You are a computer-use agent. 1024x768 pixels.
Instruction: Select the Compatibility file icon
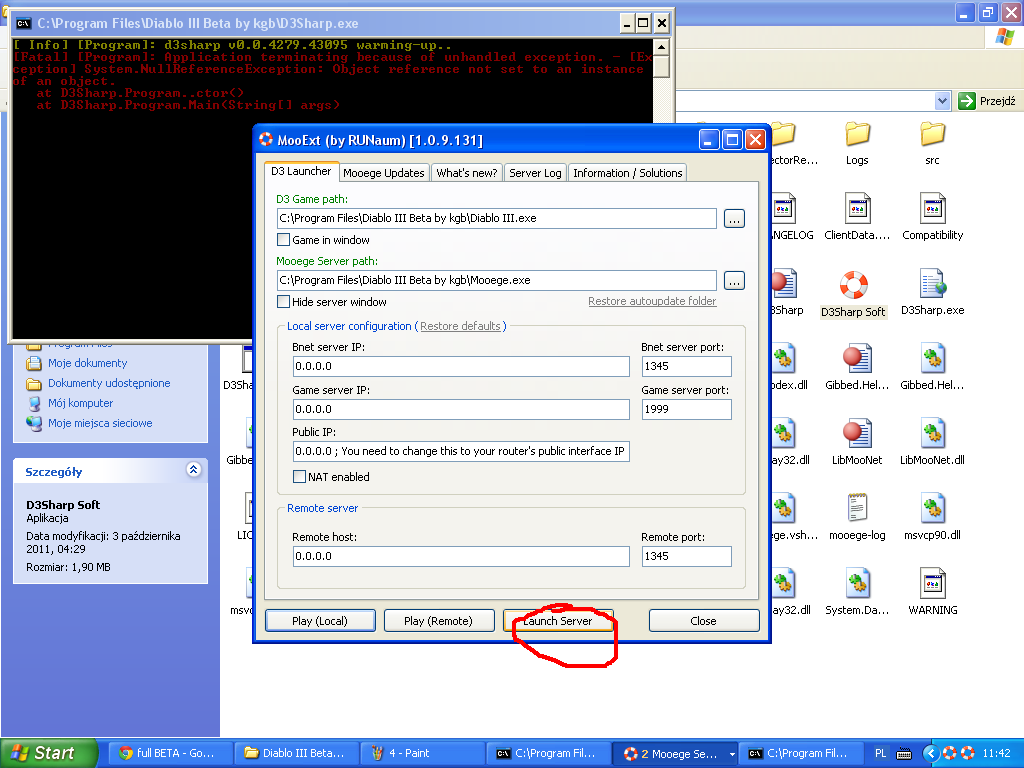[932, 208]
